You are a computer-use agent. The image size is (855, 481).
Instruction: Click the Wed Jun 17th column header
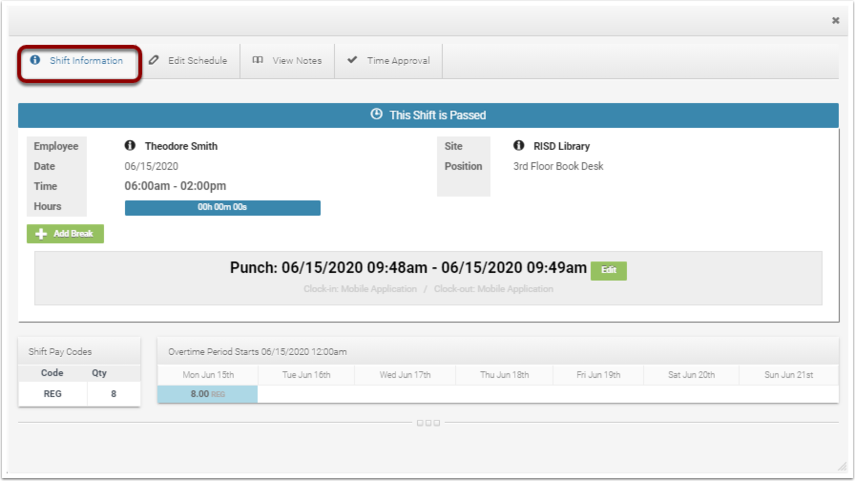(x=405, y=375)
